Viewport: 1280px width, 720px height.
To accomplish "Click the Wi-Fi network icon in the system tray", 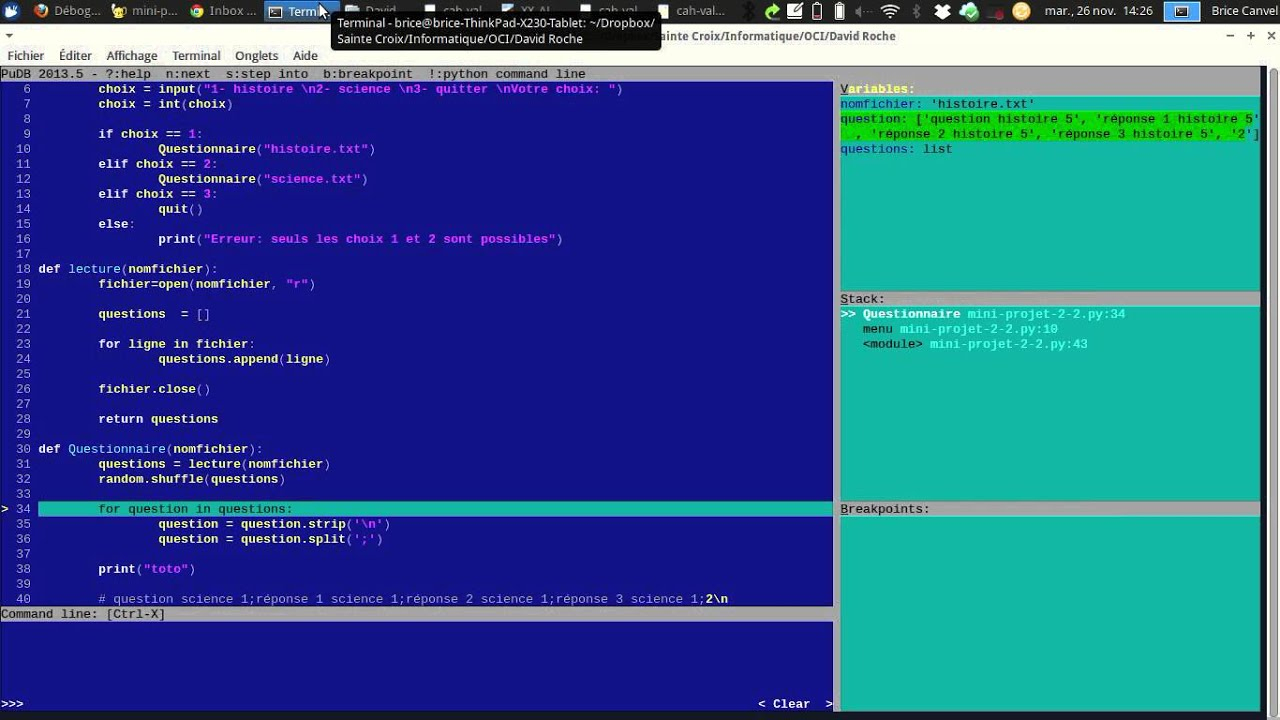I will click(x=889, y=12).
